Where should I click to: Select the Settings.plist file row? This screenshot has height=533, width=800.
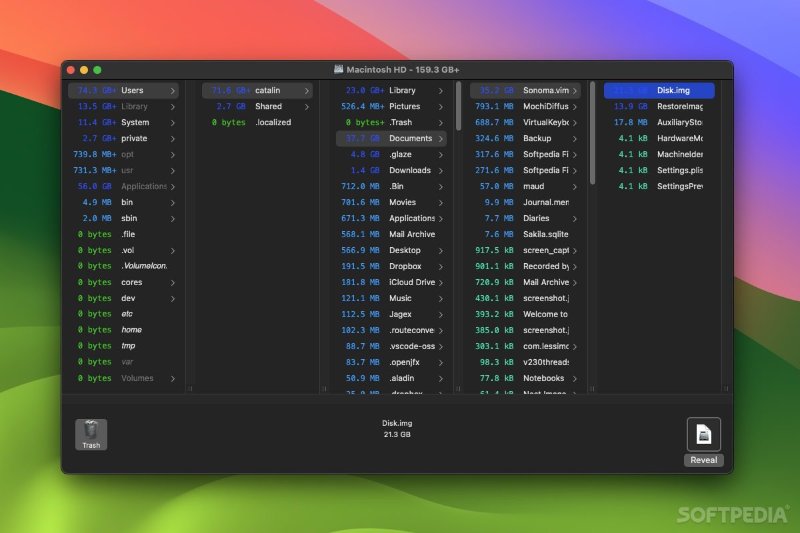click(x=659, y=170)
